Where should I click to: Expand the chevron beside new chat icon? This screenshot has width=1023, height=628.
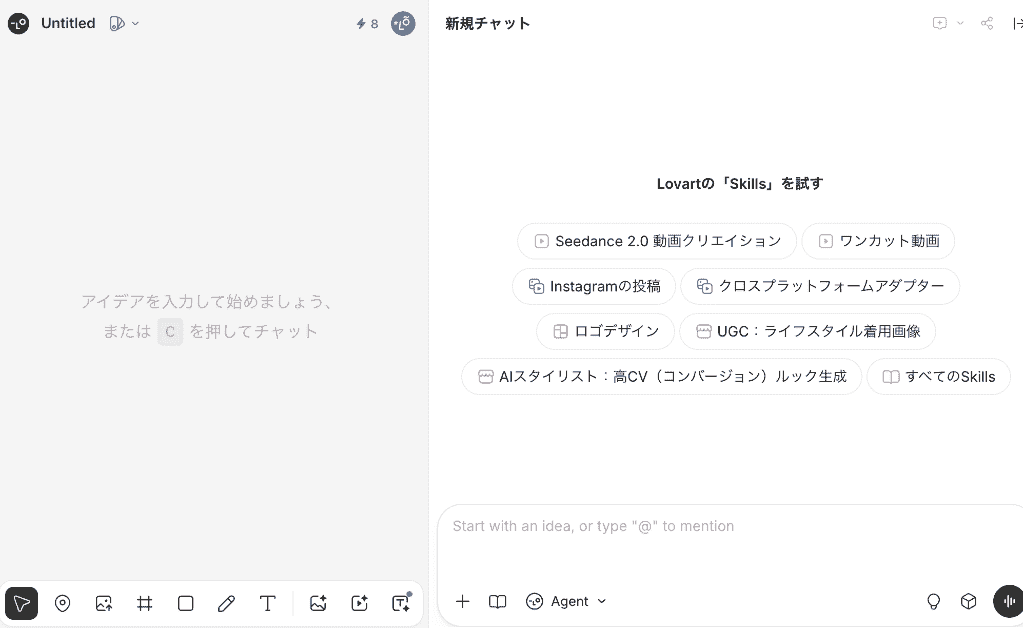[960, 23]
